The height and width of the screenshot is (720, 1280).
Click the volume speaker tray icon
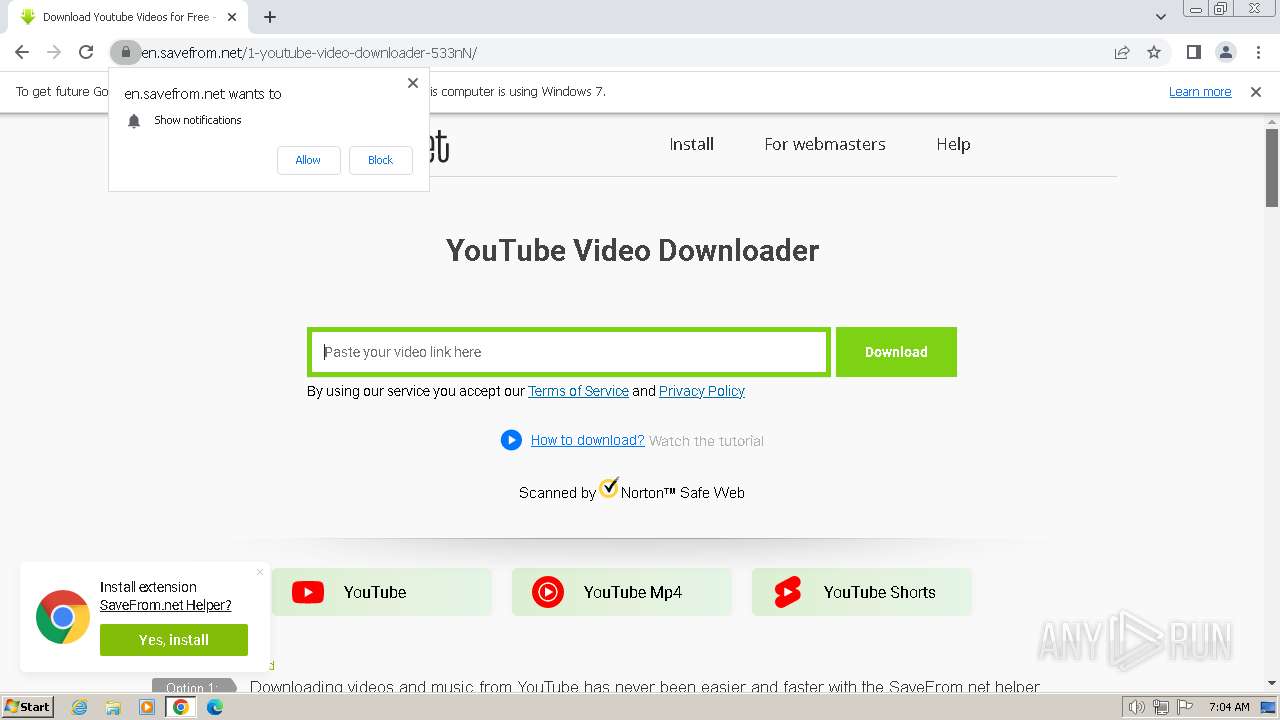(1137, 707)
